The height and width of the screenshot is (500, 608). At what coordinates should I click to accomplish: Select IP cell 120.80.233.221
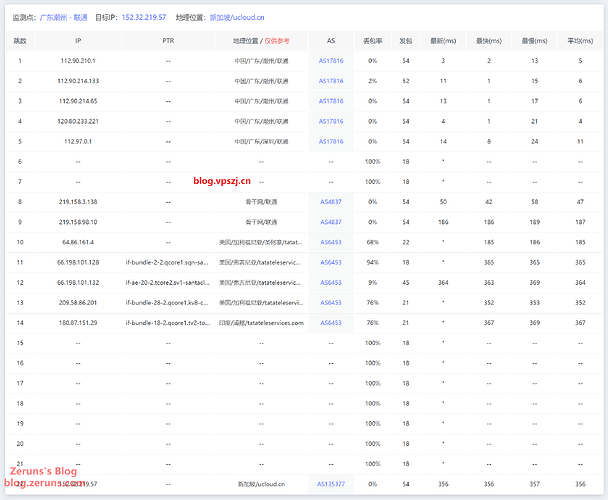(x=79, y=121)
